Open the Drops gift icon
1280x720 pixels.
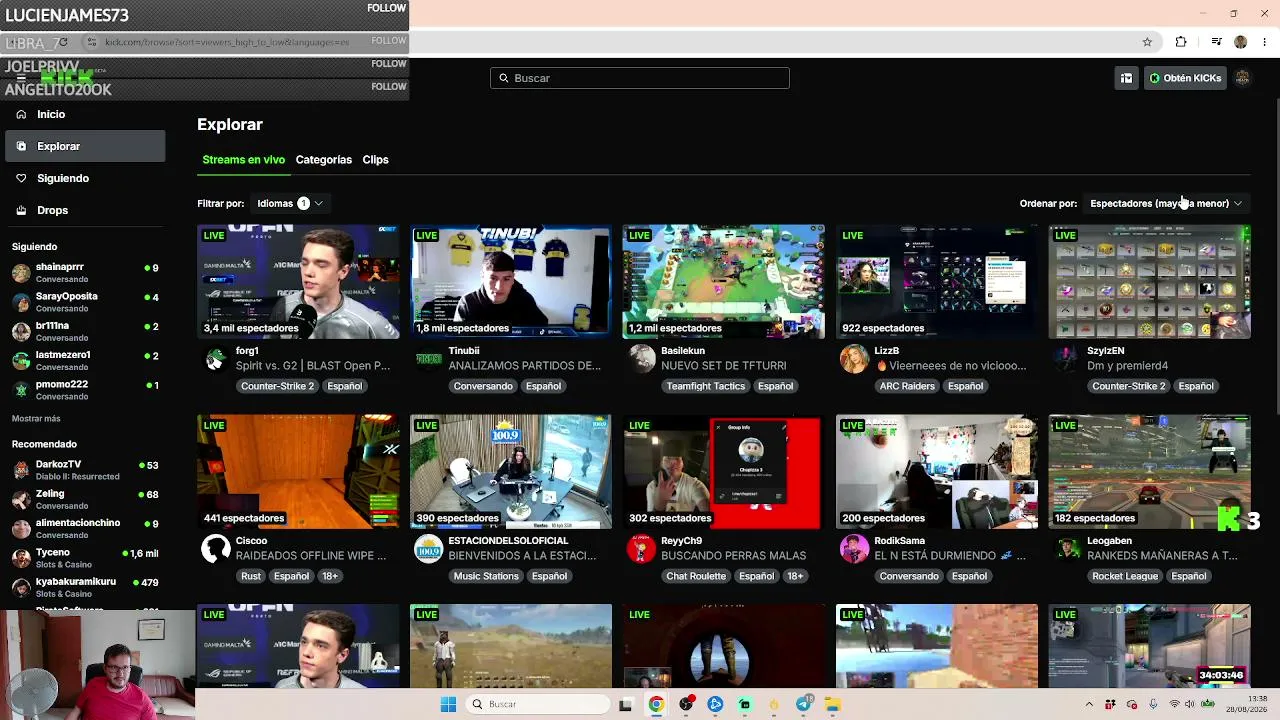21,210
